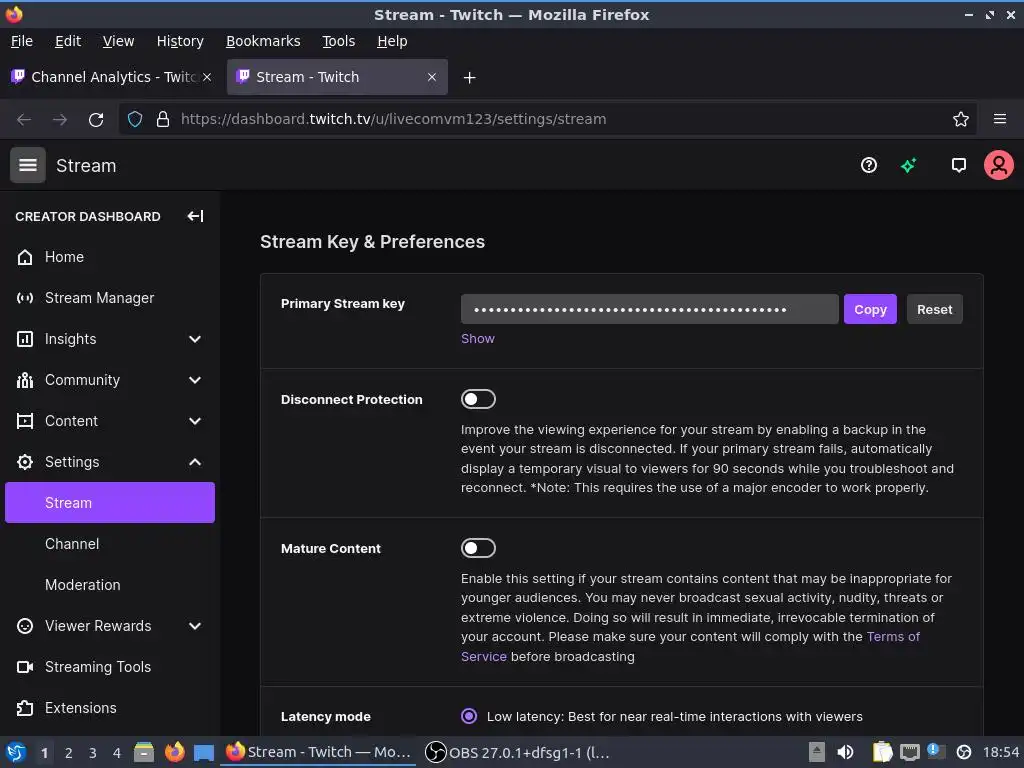Switch to virtual desktop 2

[x=69, y=753]
